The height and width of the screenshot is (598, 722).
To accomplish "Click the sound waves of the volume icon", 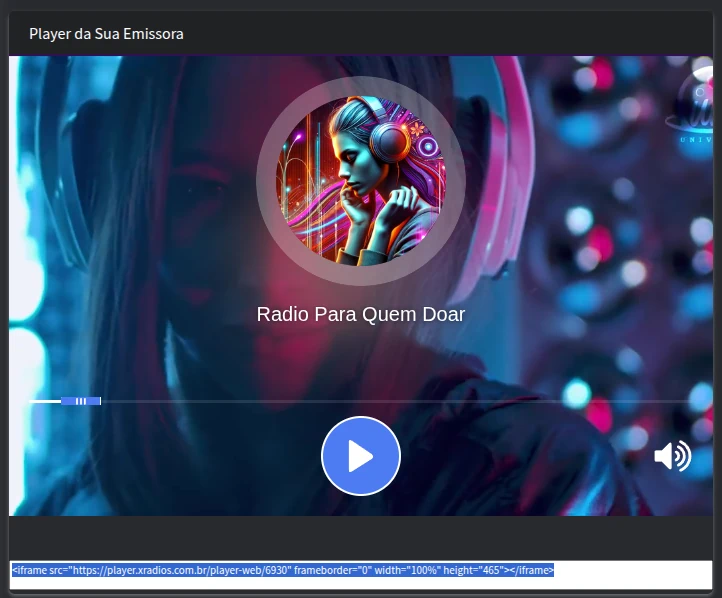I will click(x=683, y=456).
